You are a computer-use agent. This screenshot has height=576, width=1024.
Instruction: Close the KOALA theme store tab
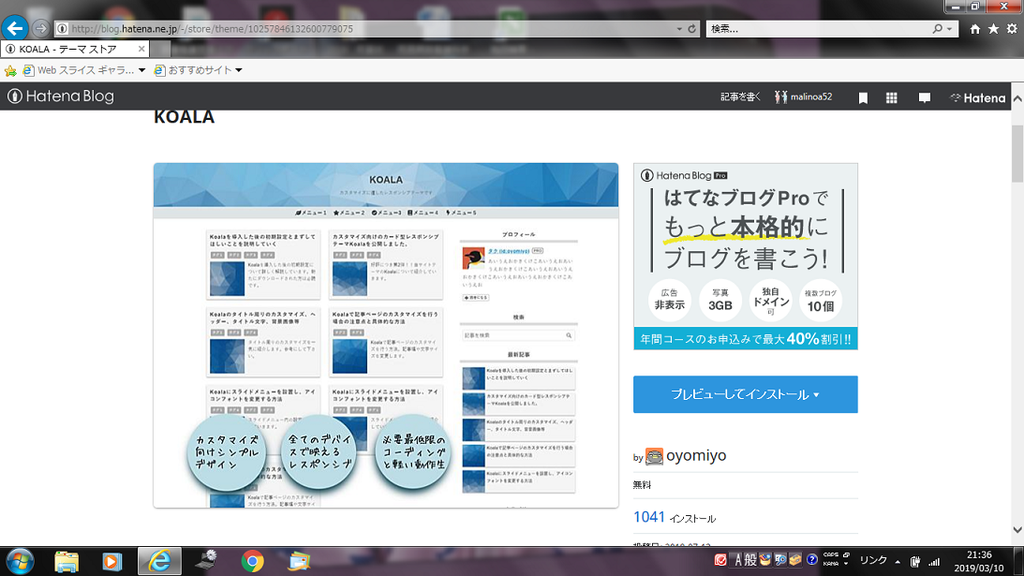point(141,49)
